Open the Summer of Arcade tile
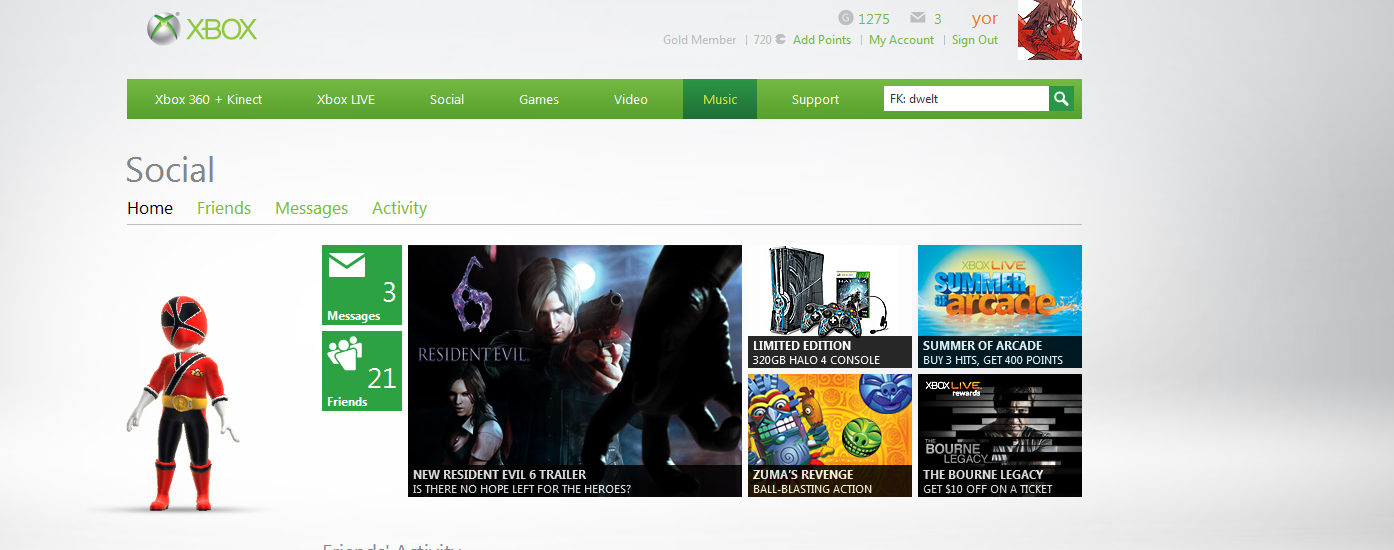Image resolution: width=1394 pixels, height=550 pixels. click(x=1000, y=306)
